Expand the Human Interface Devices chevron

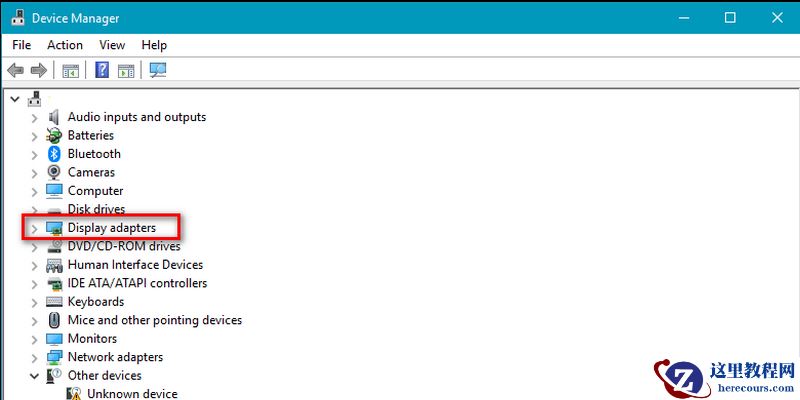click(34, 265)
